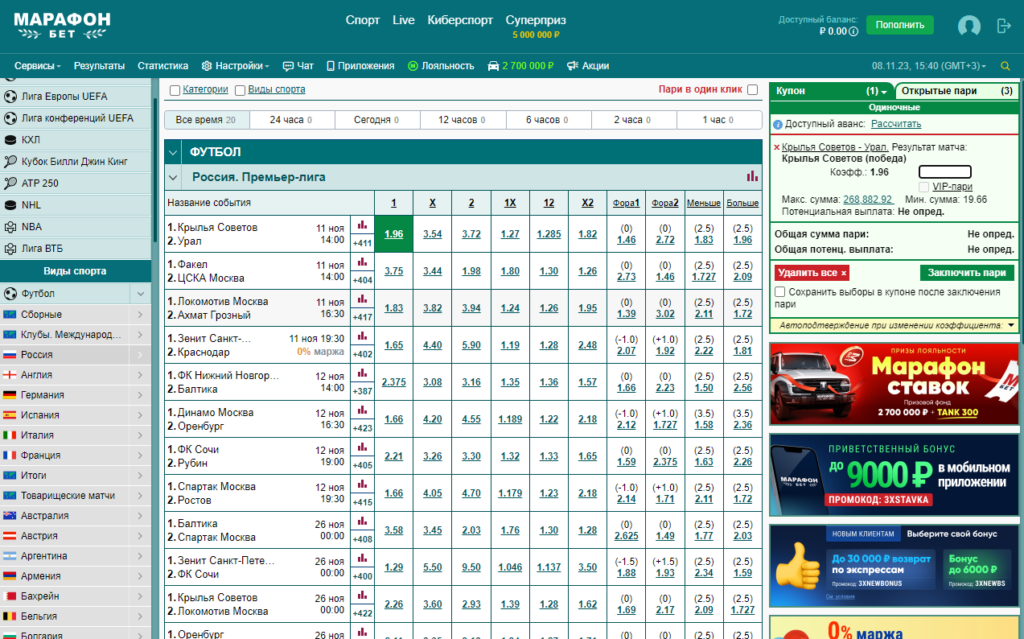Open the Live section
Image resolution: width=1024 pixels, height=639 pixels.
(x=404, y=20)
